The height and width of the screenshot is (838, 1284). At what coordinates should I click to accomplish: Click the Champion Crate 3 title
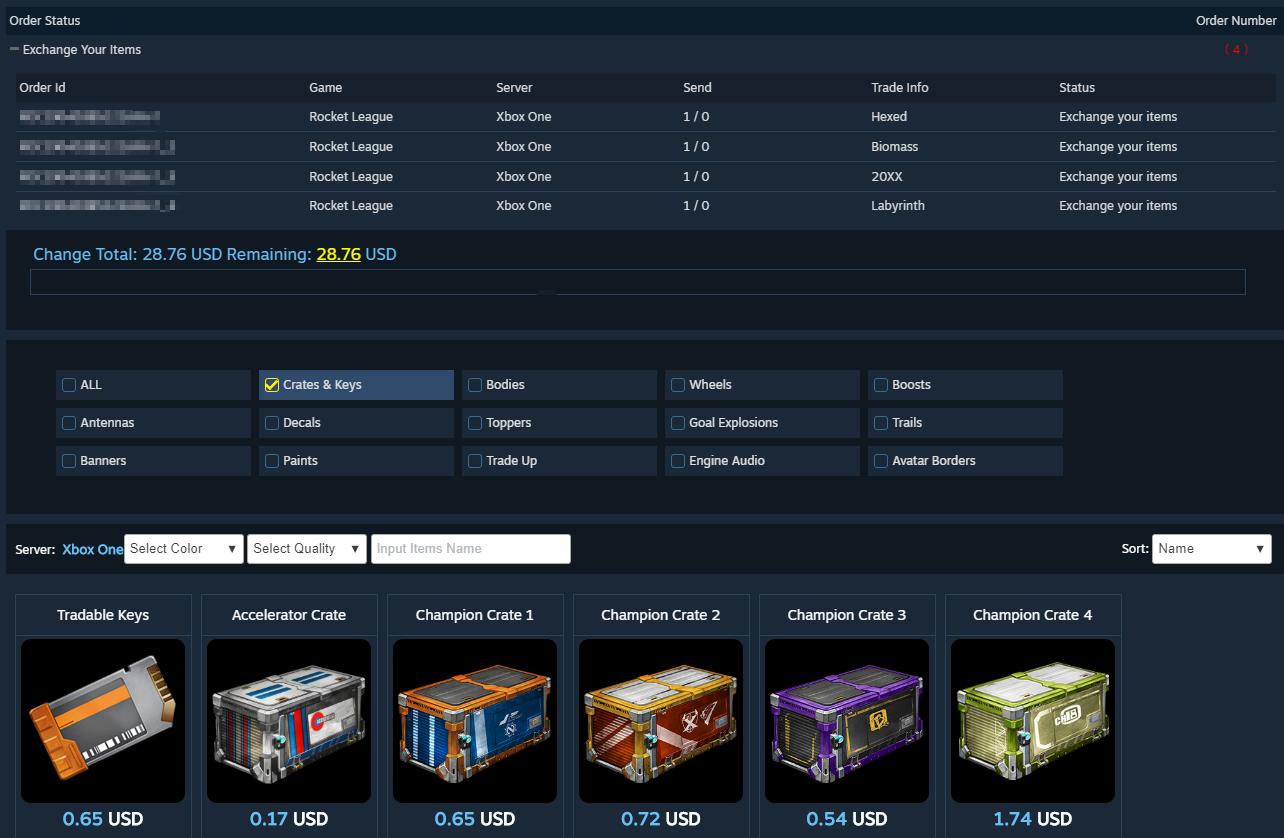[x=847, y=615]
